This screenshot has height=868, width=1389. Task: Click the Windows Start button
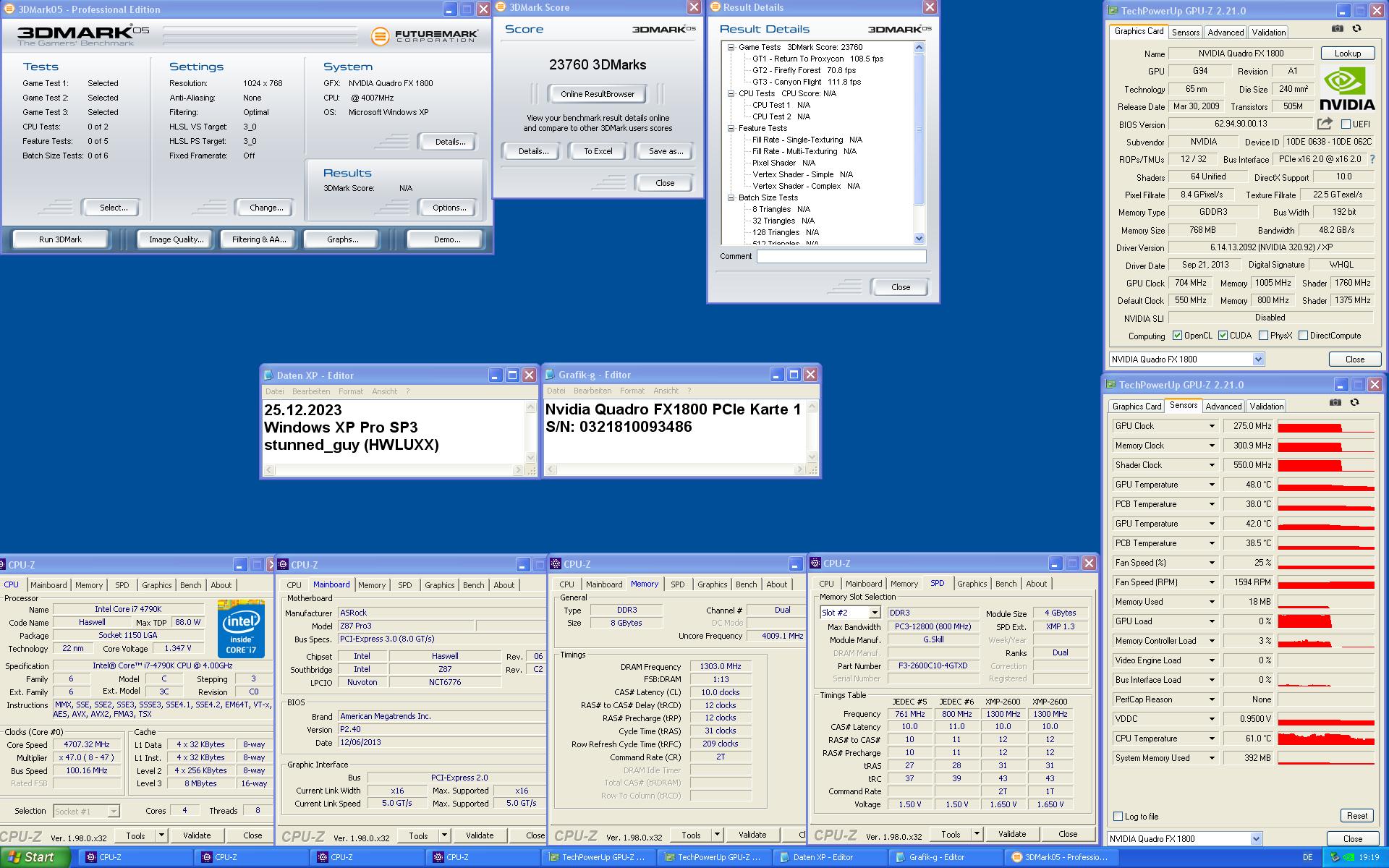(35, 857)
